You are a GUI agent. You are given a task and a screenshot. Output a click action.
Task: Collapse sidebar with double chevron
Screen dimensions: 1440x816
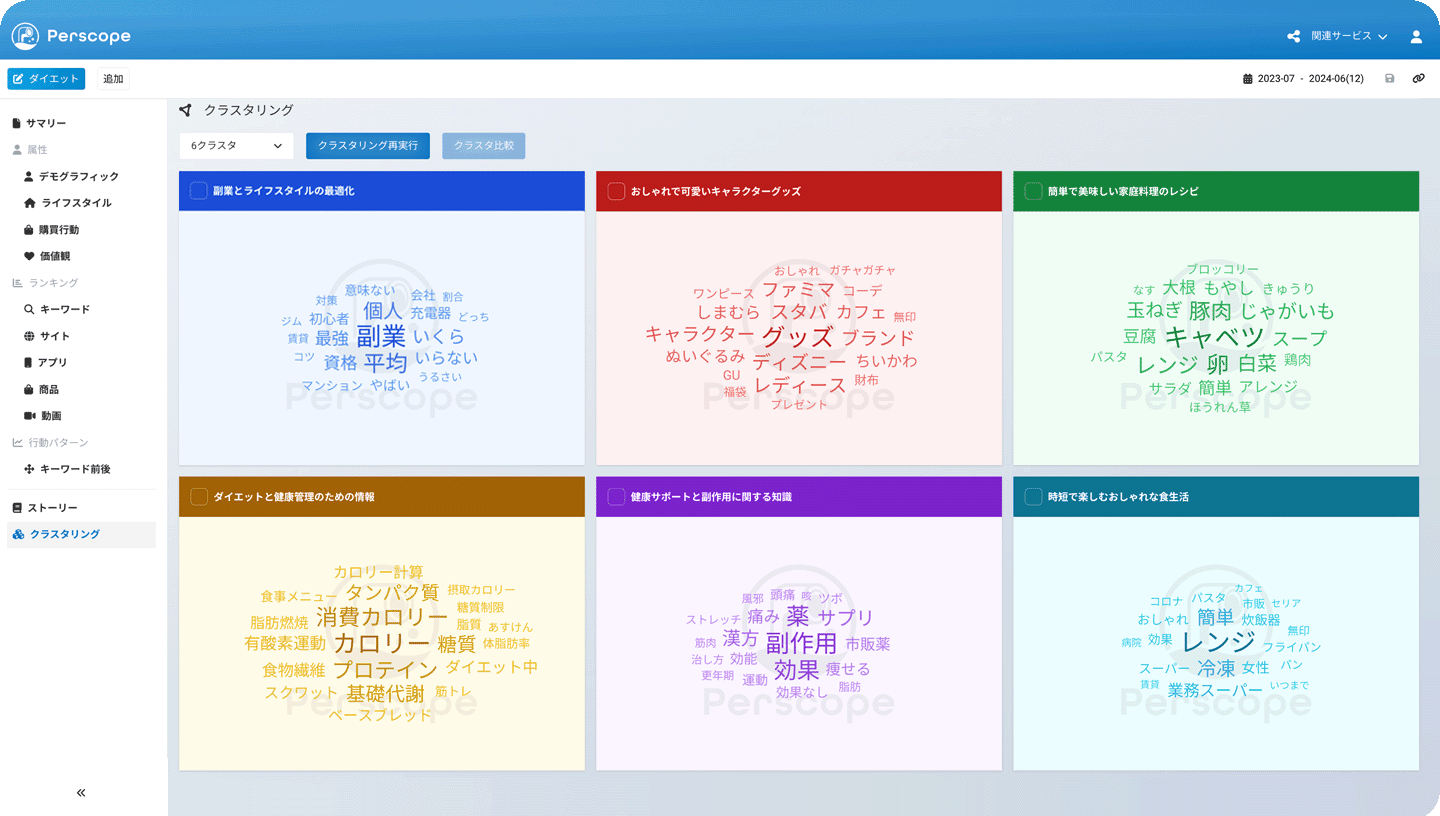(x=81, y=792)
